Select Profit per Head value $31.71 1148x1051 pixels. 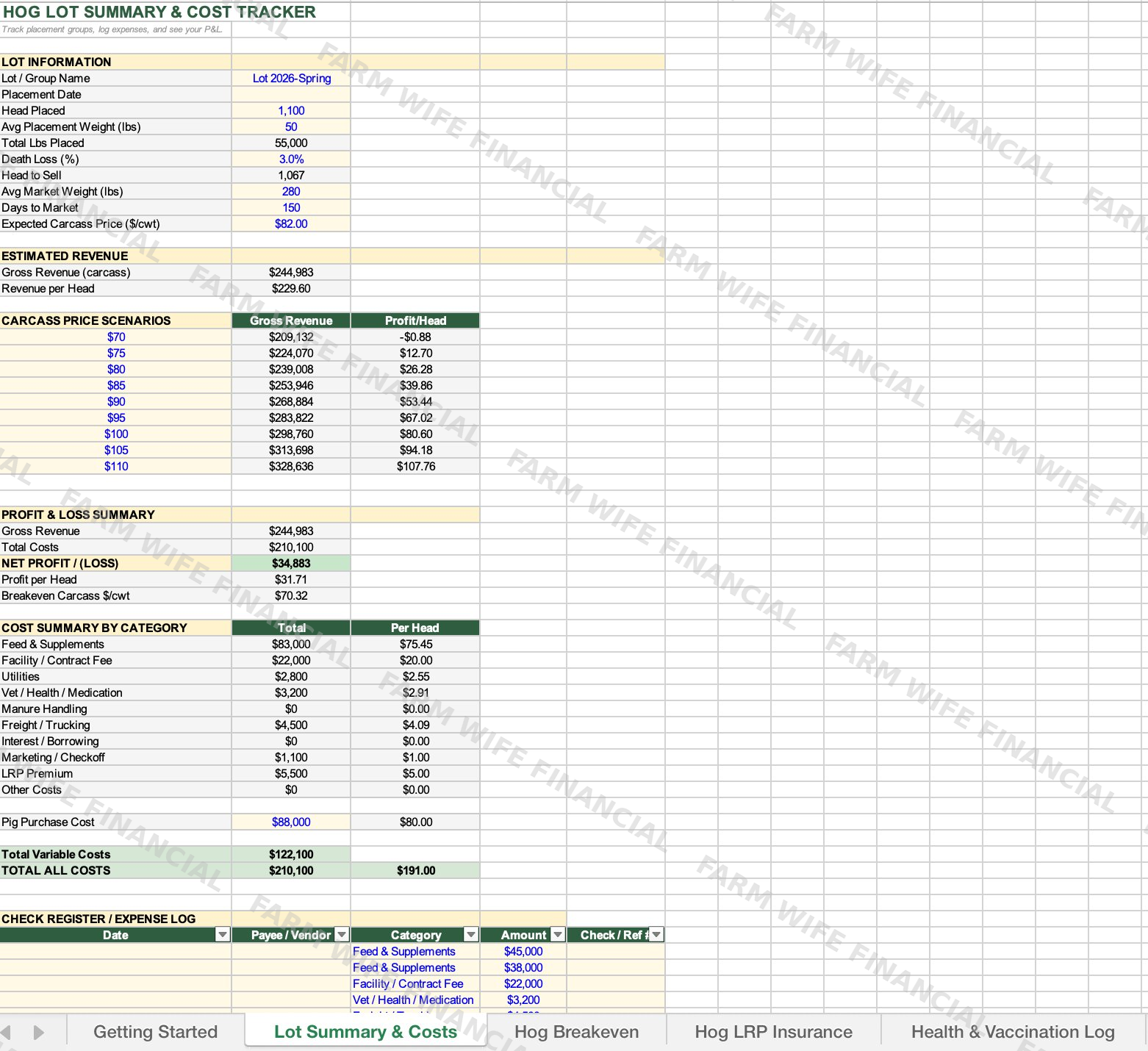point(291,580)
